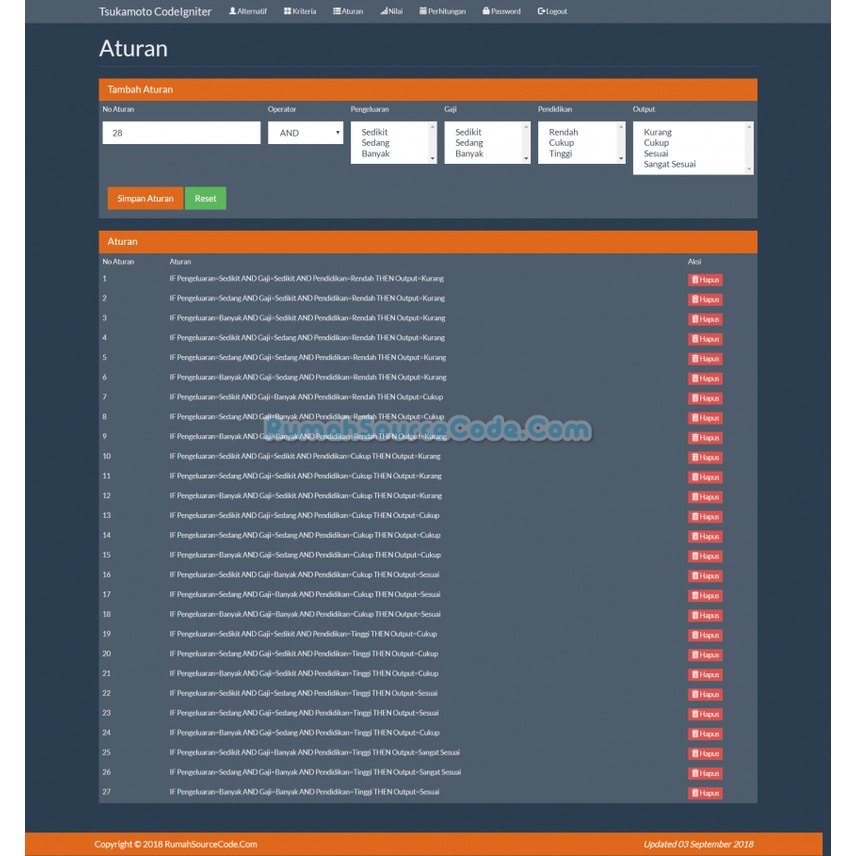Delete rule 1 with Hapus
856x856 pixels.
705,280
